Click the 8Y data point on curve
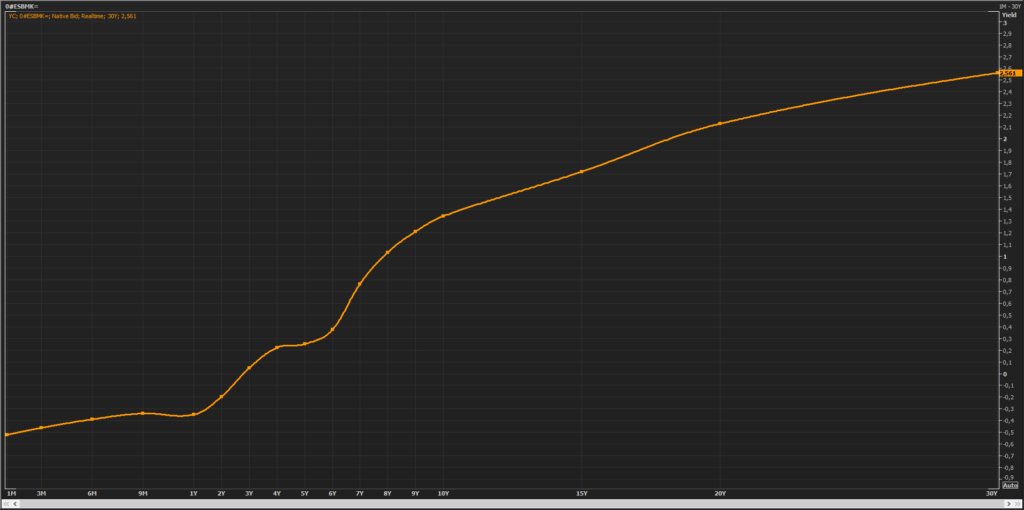Viewport: 1024px width, 510px height. (387, 252)
